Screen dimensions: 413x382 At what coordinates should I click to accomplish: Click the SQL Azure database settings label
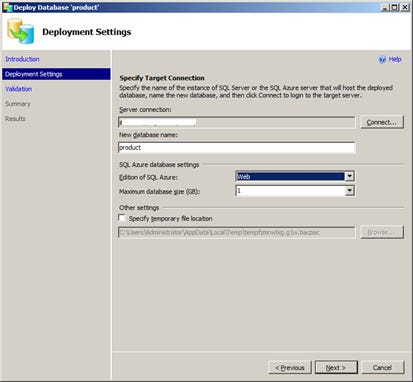coord(159,165)
